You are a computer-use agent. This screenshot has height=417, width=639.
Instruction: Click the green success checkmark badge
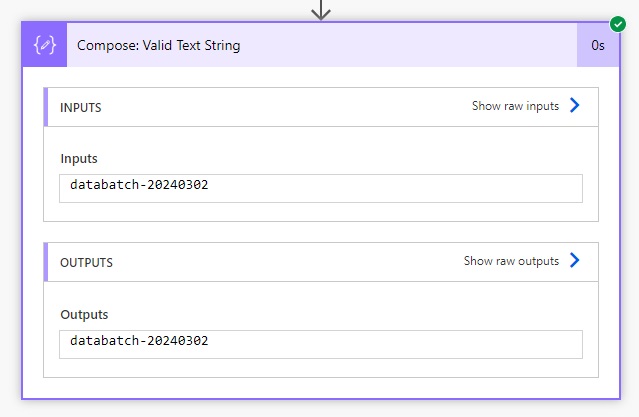point(618,24)
